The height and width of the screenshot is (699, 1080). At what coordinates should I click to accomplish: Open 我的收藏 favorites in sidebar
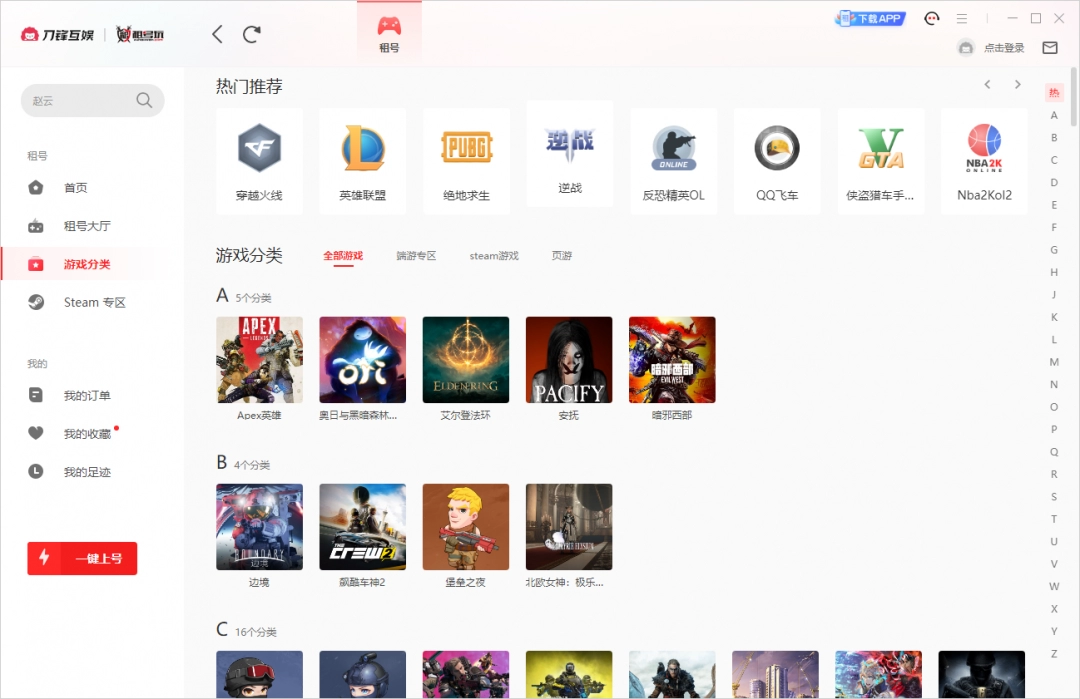tap(87, 434)
